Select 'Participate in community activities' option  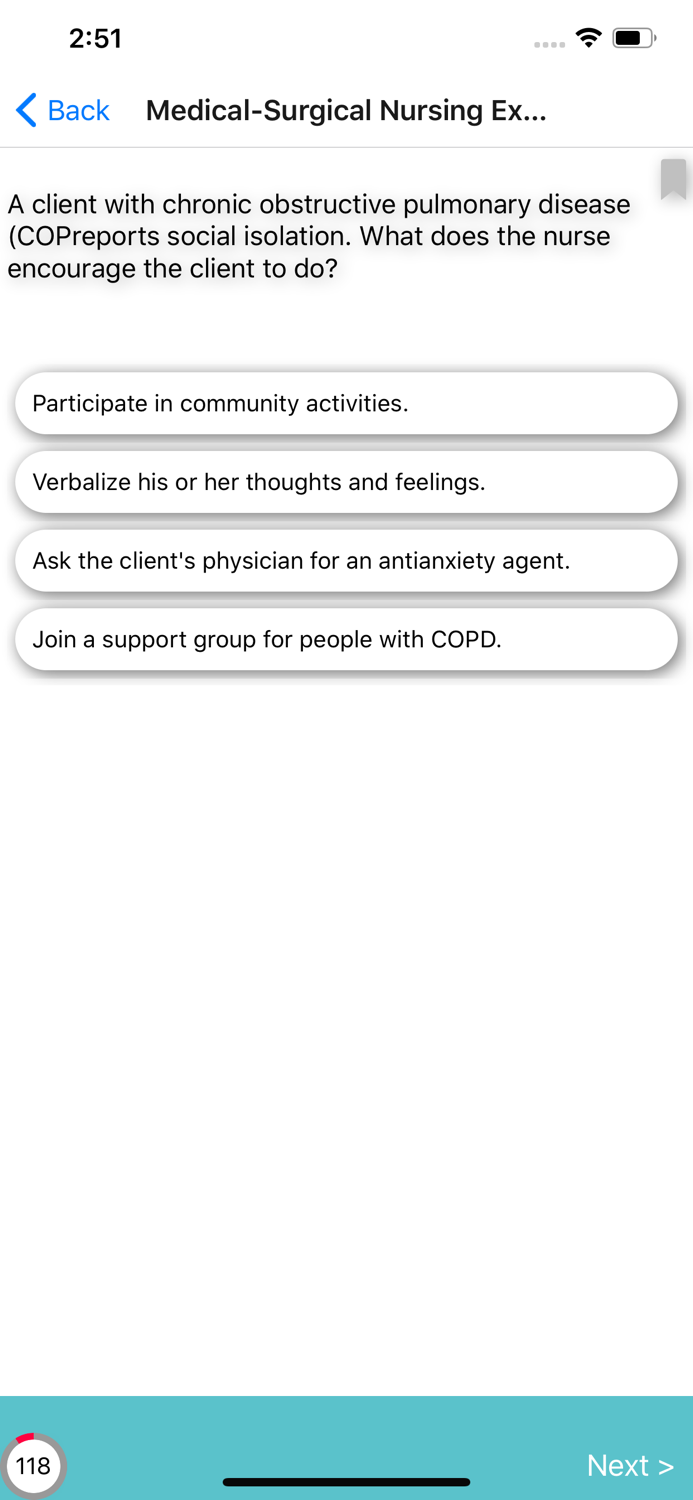tap(346, 403)
